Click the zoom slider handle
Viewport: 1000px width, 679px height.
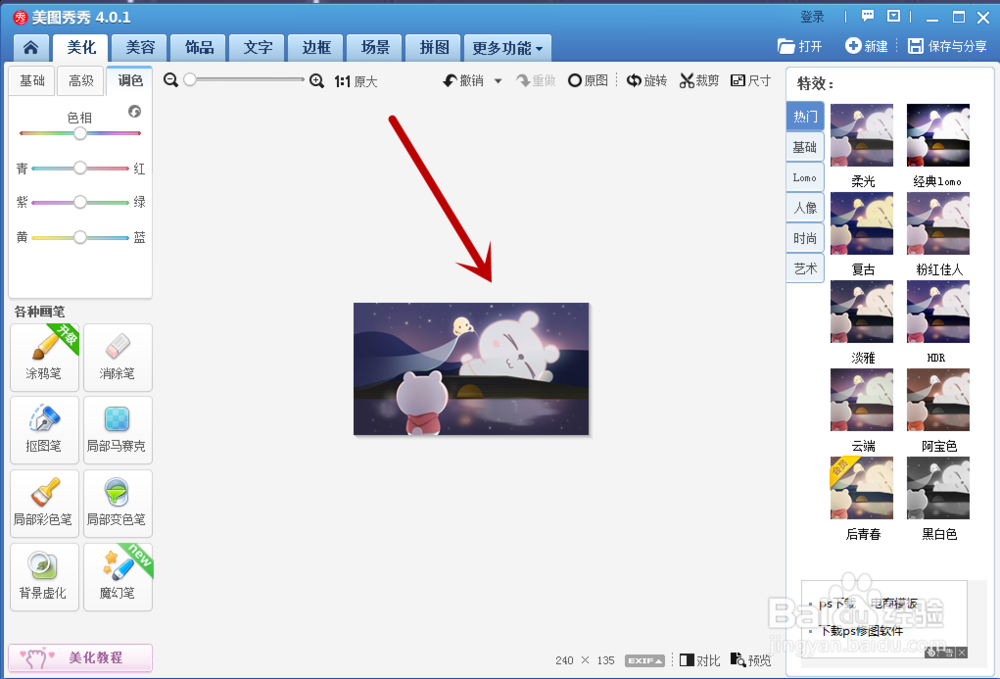coord(189,80)
